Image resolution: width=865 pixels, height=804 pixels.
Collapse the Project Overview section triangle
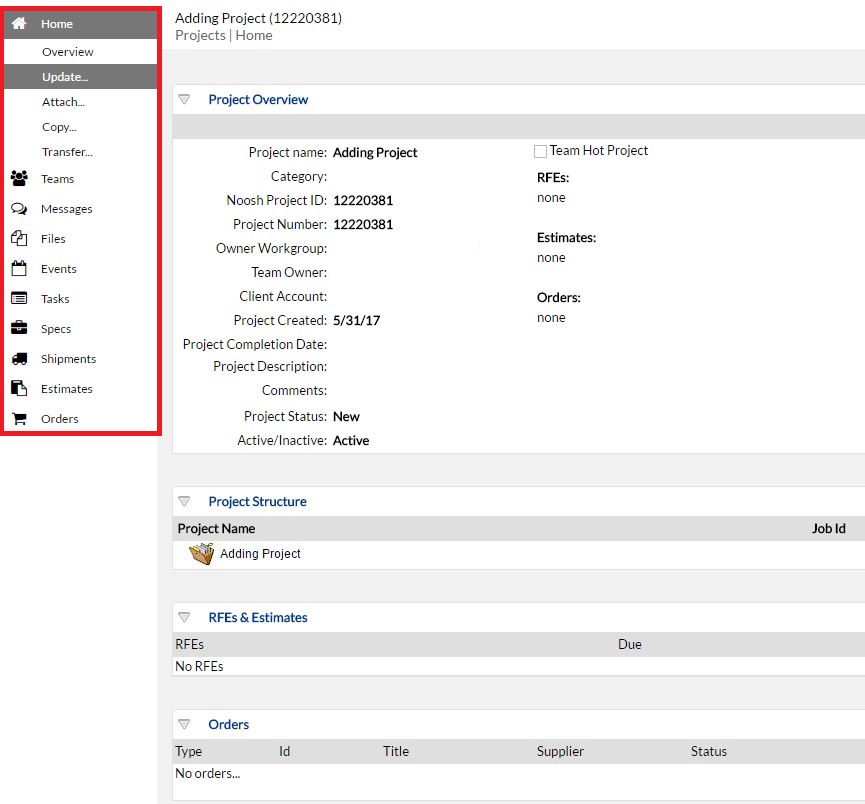pyautogui.click(x=184, y=99)
